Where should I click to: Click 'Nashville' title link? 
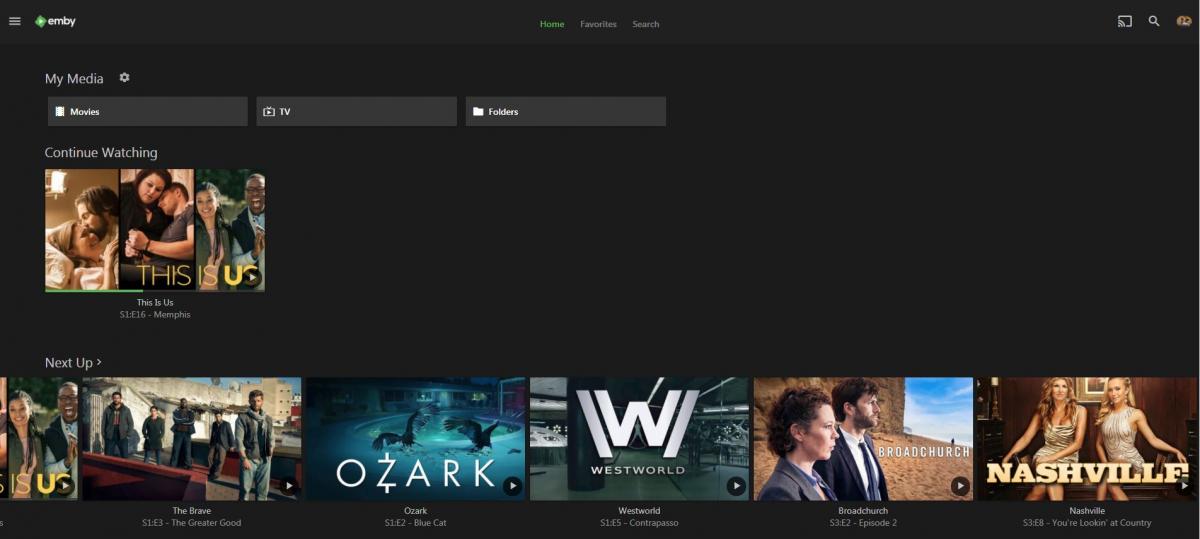click(x=1087, y=511)
